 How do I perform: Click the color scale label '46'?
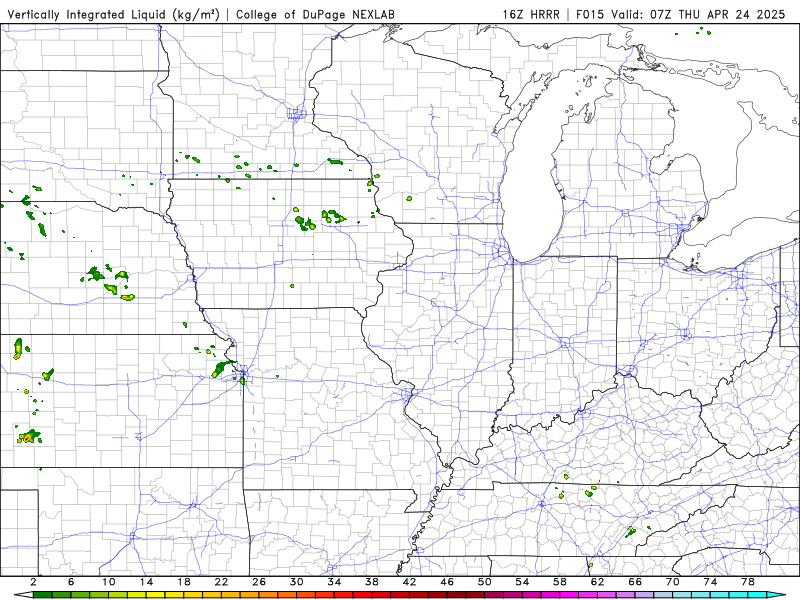coord(447,582)
